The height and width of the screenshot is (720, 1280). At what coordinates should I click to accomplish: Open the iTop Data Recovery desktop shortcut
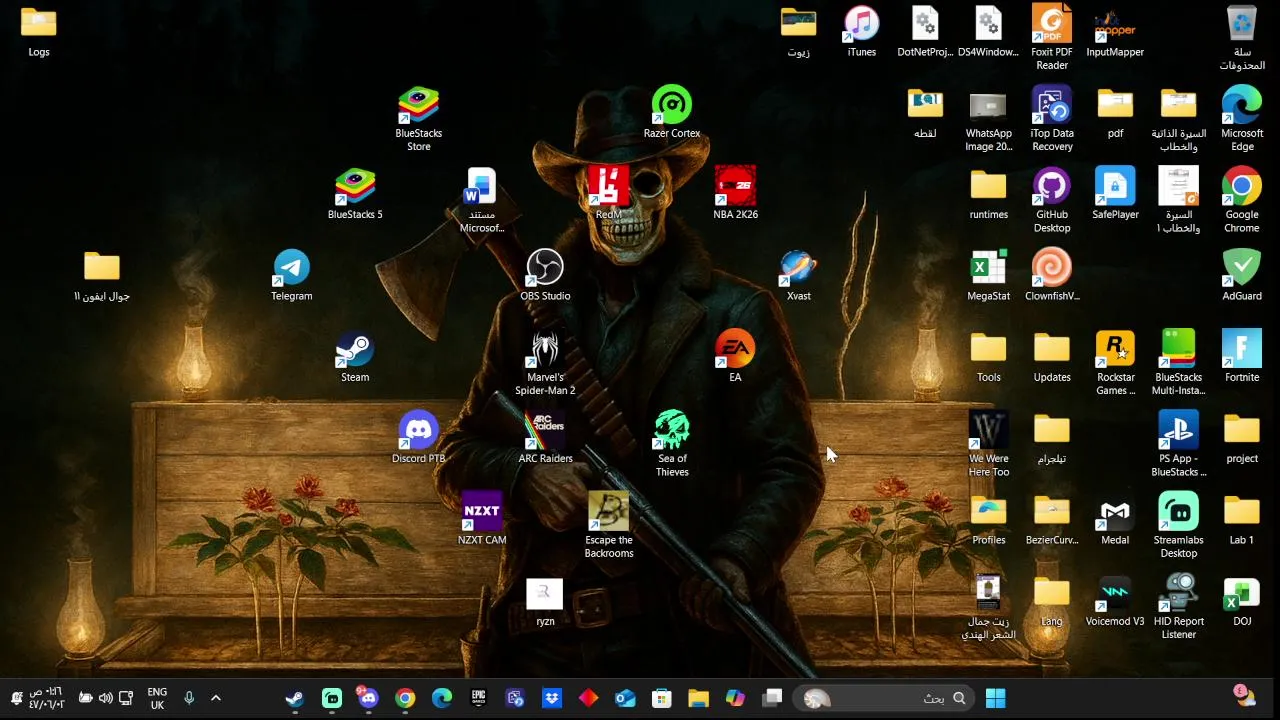tap(1052, 119)
